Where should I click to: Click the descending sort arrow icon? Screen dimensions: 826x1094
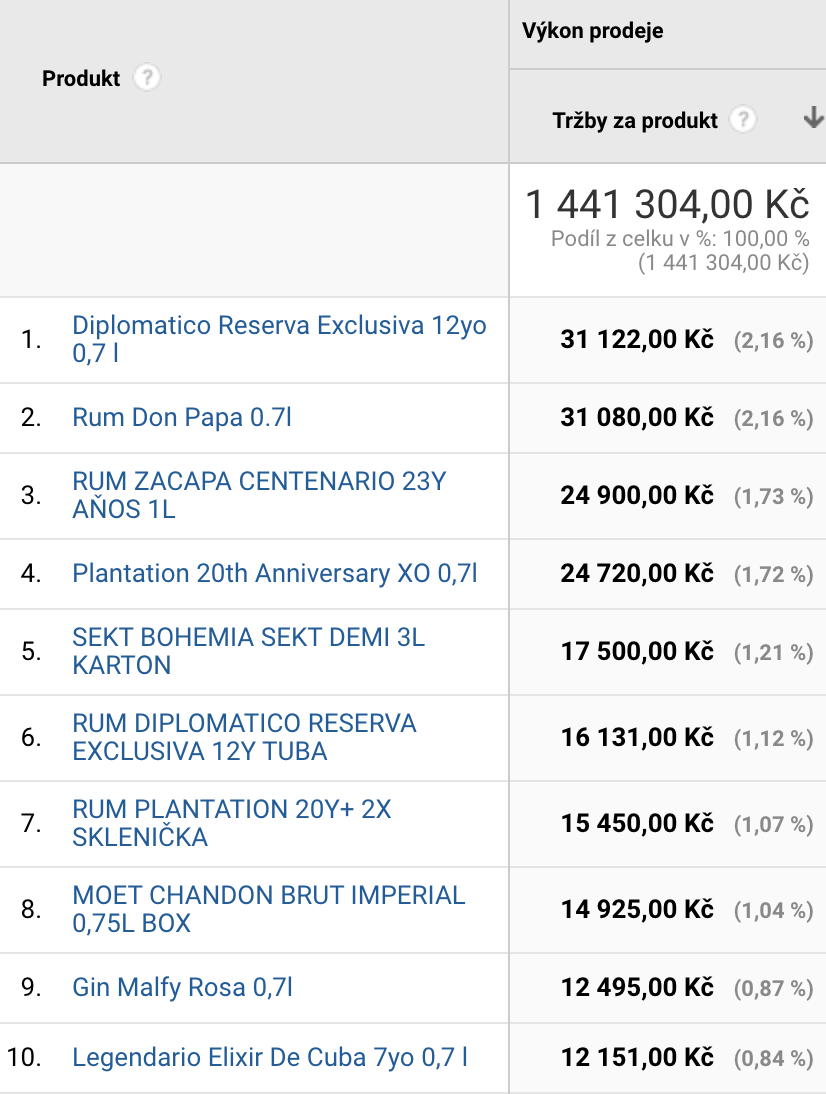(x=812, y=118)
